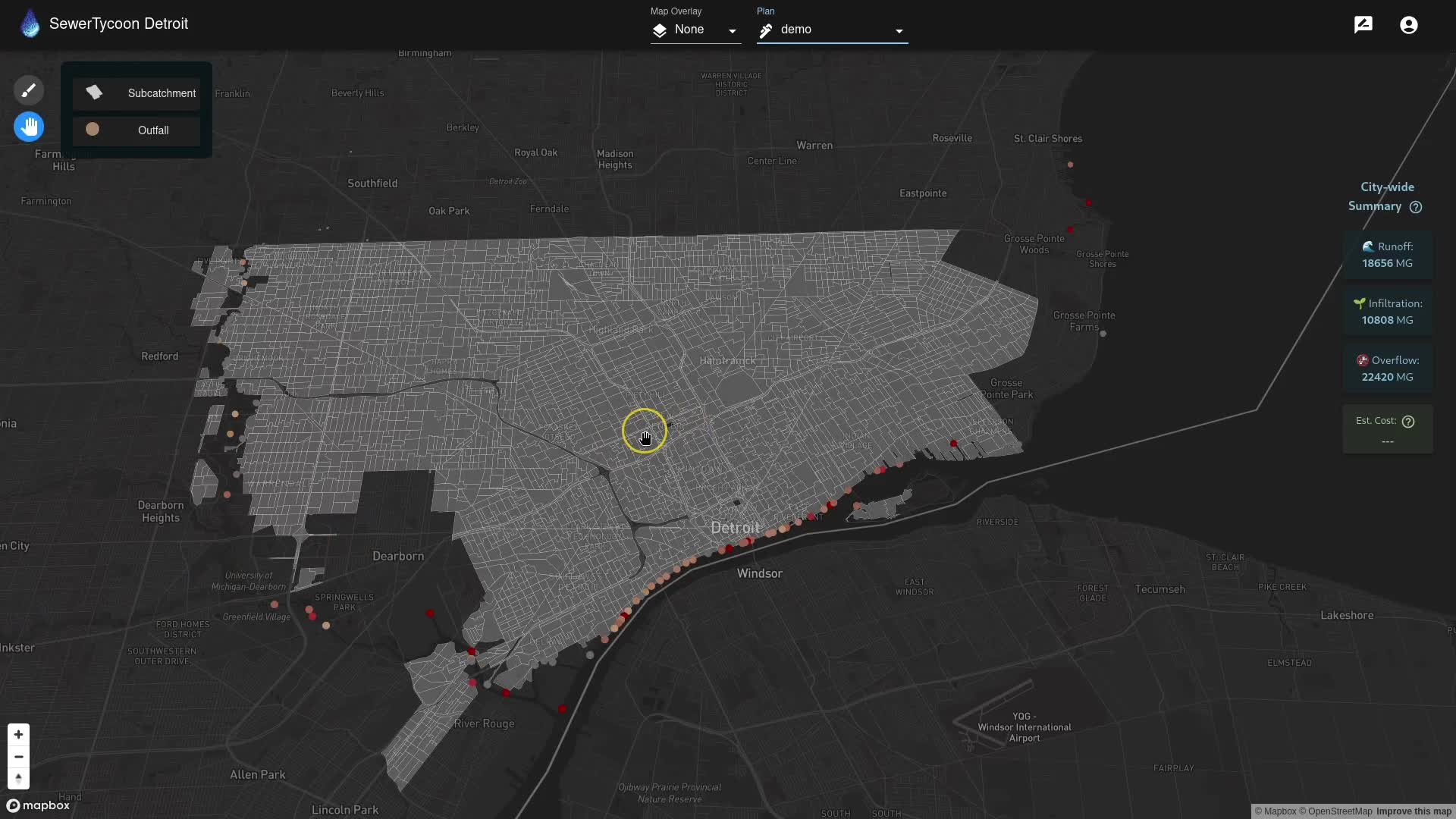Open the Improve this map link
This screenshot has height=819, width=1456.
(x=1414, y=811)
